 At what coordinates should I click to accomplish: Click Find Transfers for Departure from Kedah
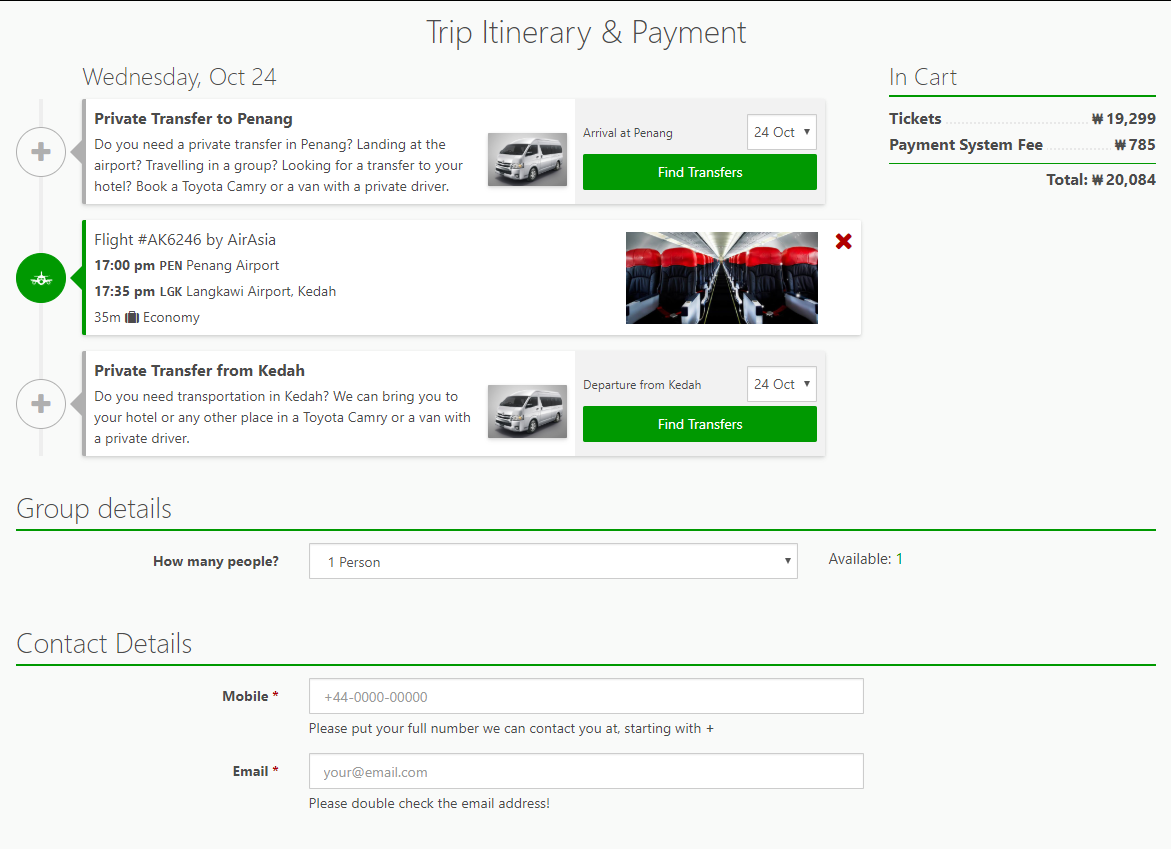tap(700, 424)
